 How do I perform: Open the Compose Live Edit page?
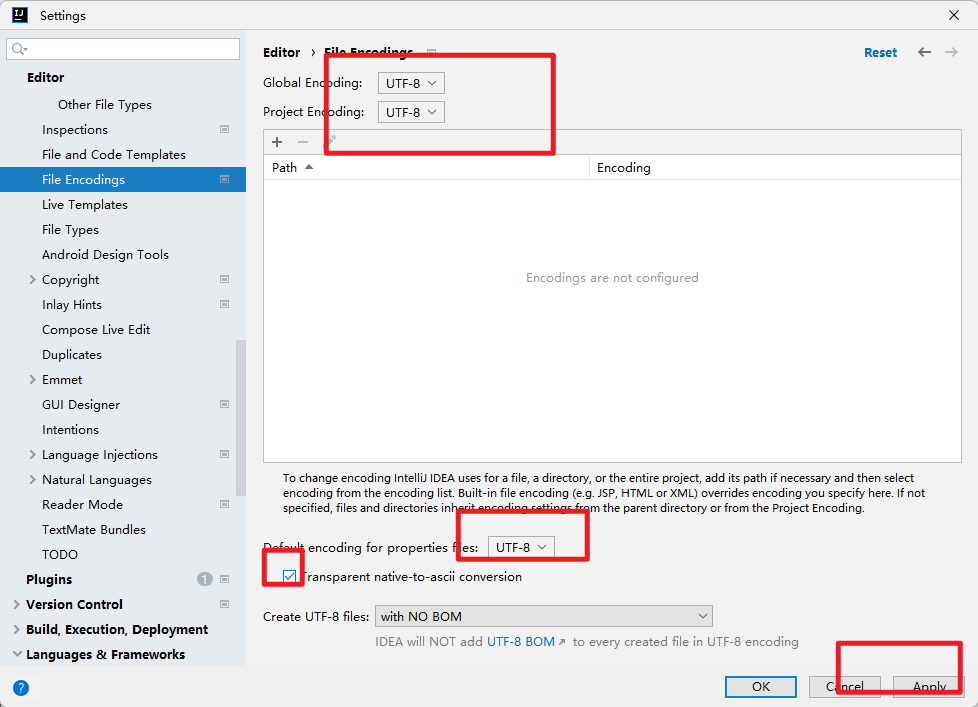pos(96,329)
